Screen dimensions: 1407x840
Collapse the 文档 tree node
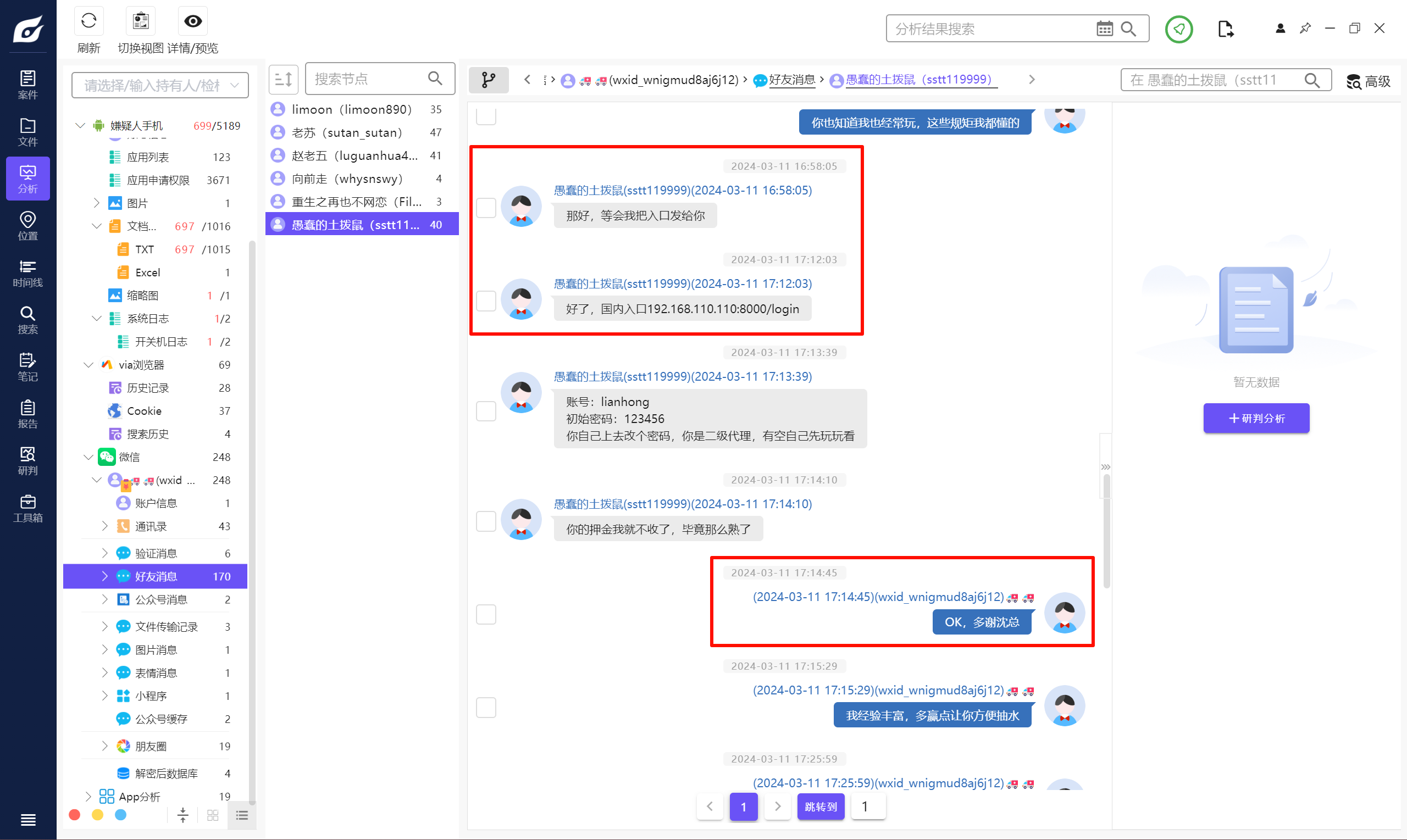[96, 226]
